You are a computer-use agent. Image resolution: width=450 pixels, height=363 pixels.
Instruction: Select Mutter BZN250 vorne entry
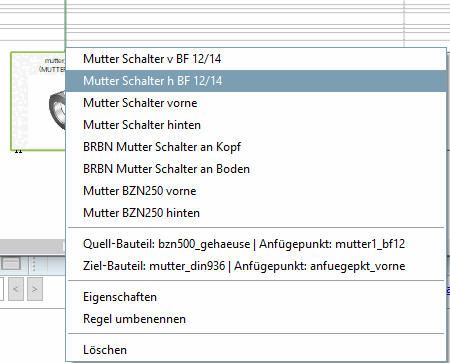tap(256, 191)
